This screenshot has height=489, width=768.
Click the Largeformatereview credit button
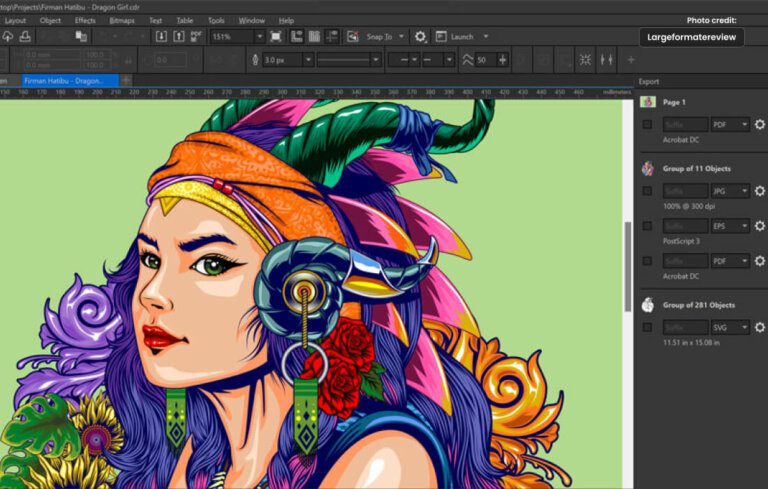coord(692,37)
